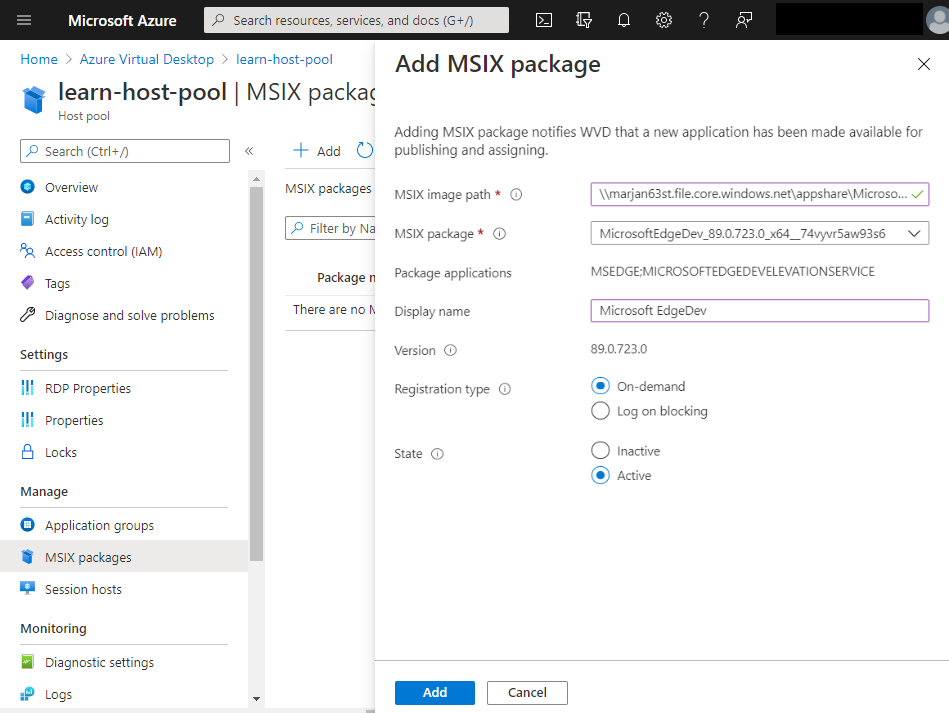Click the host pool cube icon

pos(34,99)
